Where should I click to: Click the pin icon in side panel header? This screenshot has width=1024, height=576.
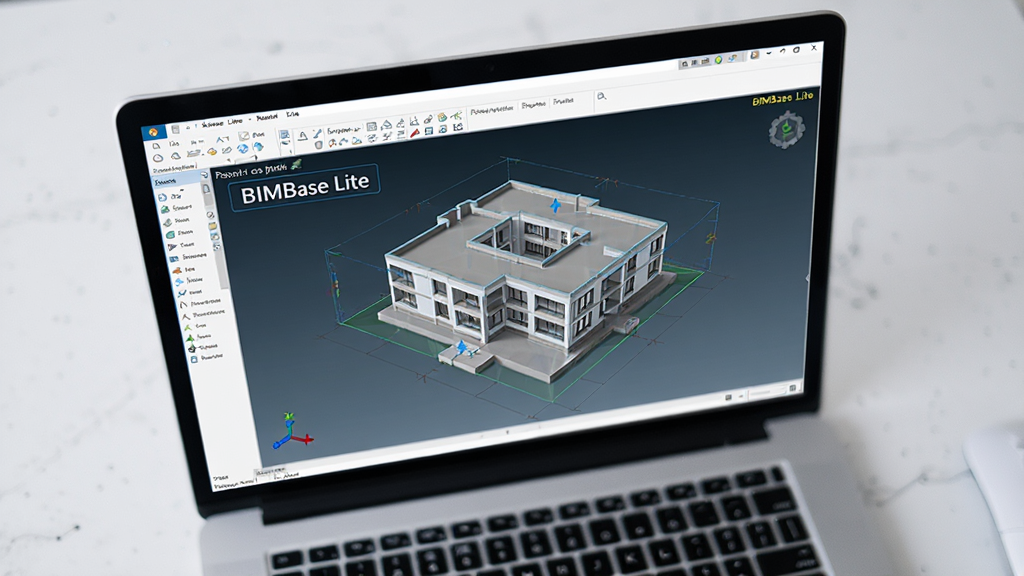pyautogui.click(x=204, y=174)
